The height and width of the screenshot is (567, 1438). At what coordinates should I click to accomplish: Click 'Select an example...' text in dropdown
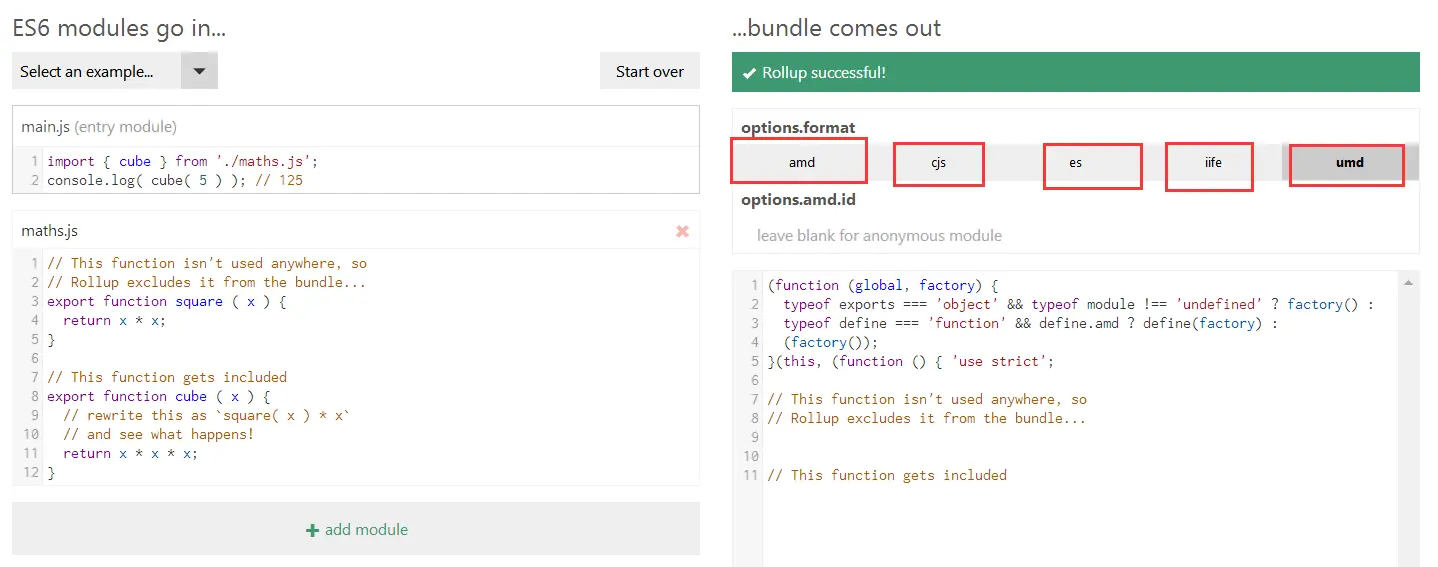coord(87,72)
